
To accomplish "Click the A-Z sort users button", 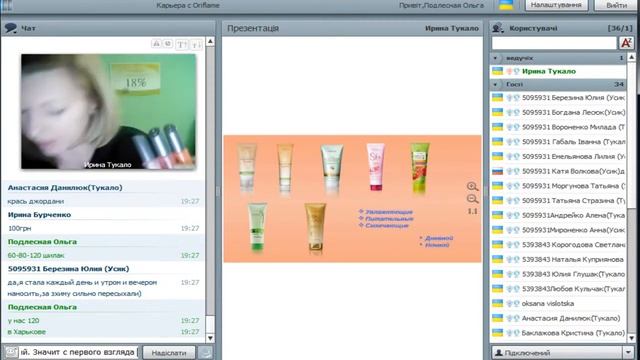I will [x=626, y=43].
